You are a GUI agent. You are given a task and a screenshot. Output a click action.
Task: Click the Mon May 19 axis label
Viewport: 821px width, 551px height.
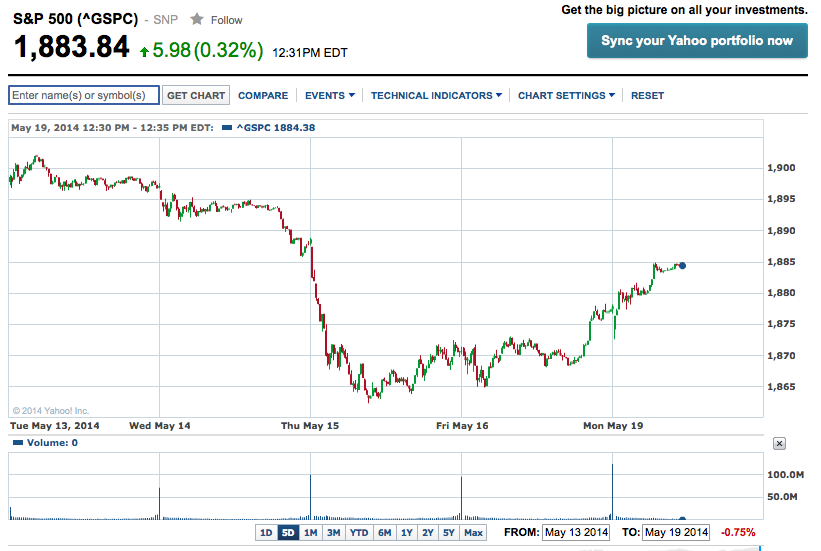pyautogui.click(x=613, y=425)
